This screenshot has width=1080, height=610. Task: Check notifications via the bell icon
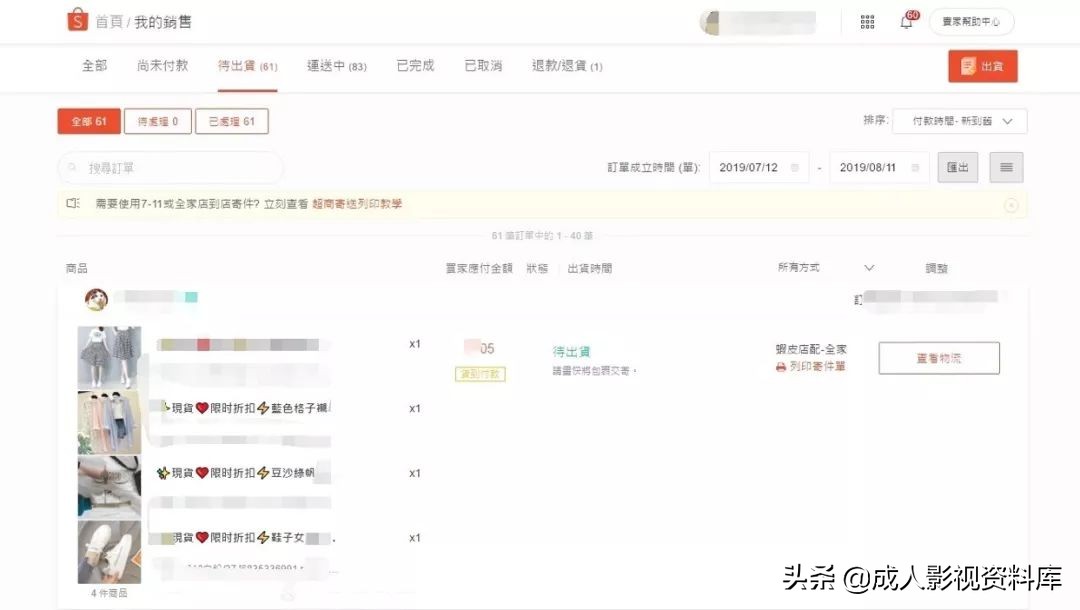tap(906, 21)
